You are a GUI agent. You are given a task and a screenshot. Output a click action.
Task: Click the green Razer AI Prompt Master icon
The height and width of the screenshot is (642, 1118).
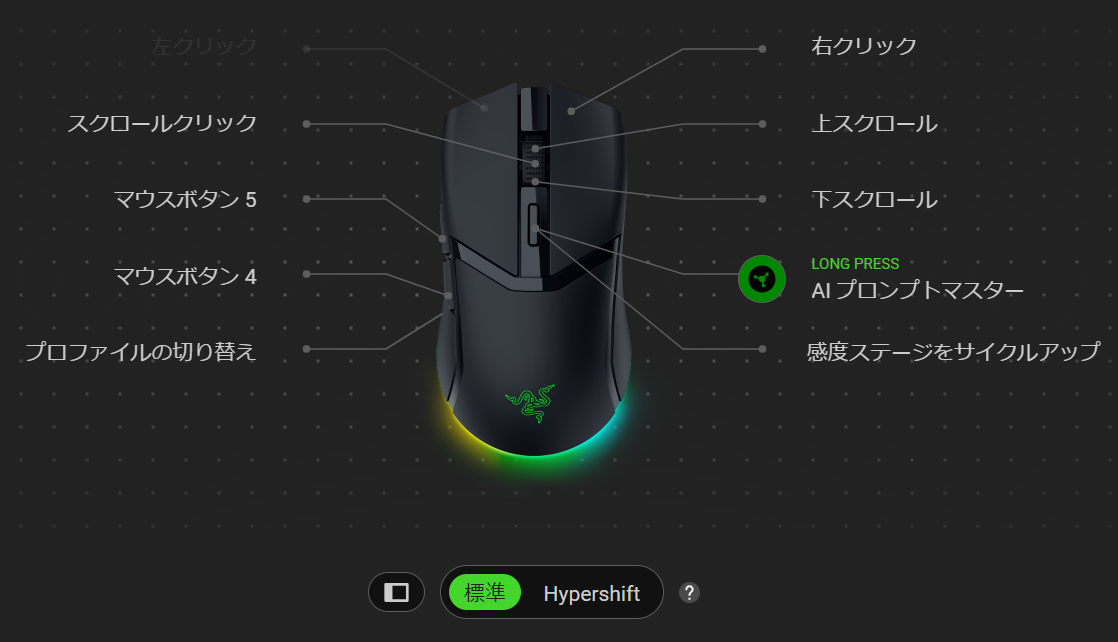761,279
